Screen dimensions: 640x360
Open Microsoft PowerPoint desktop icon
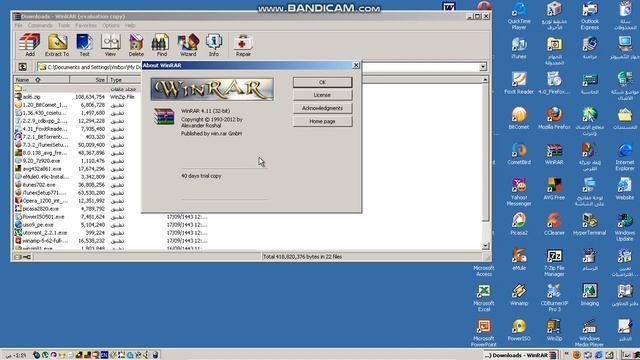(x=484, y=333)
